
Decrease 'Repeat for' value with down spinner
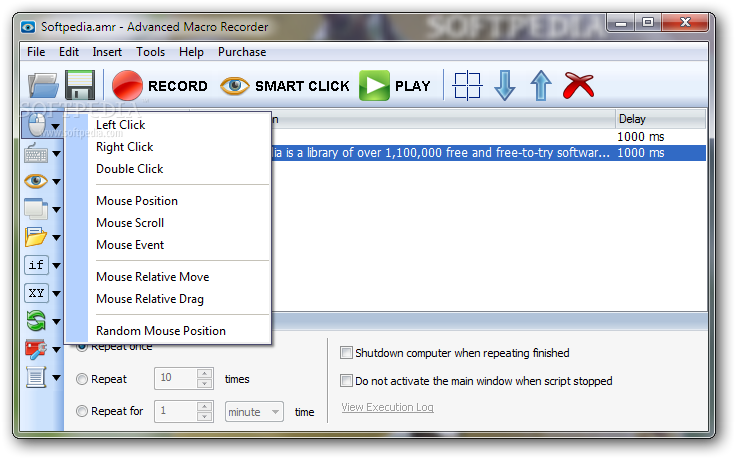coord(205,416)
